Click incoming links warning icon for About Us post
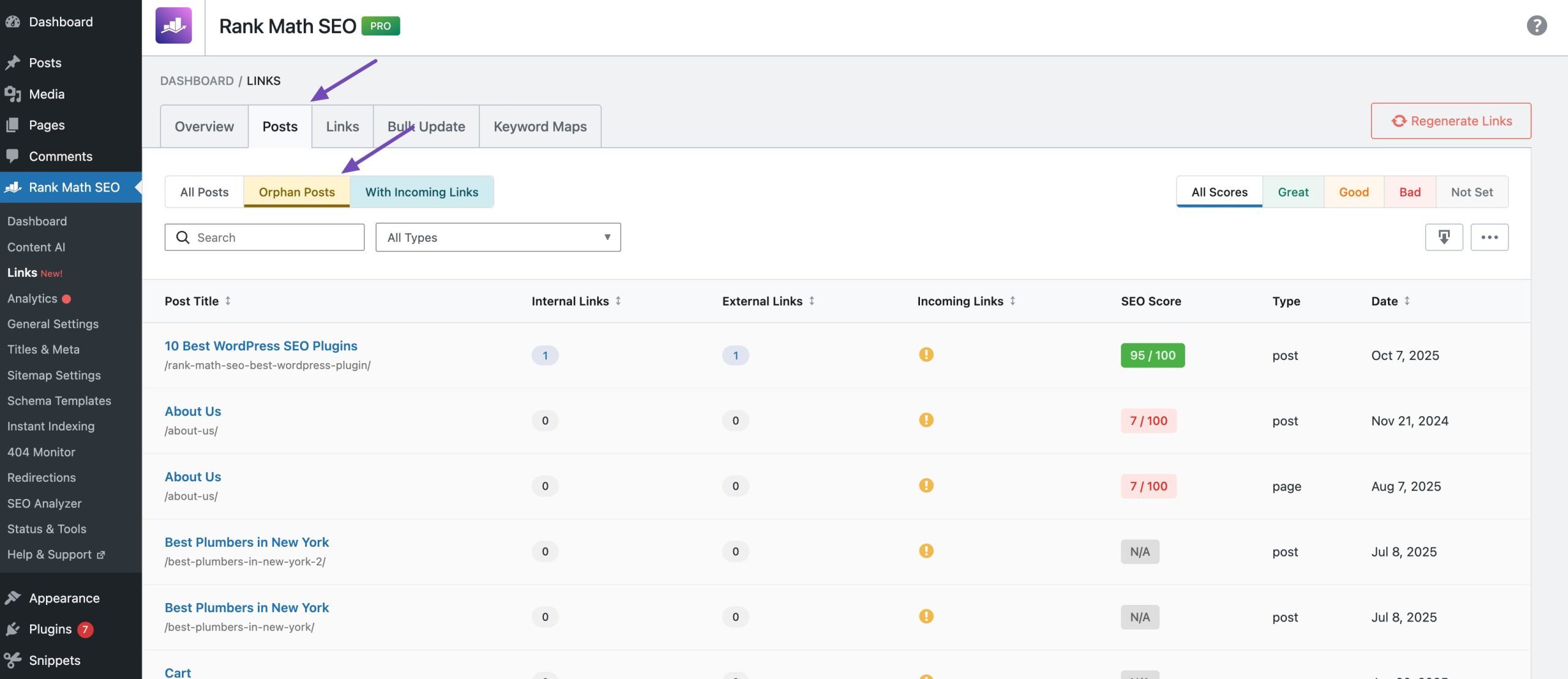This screenshot has height=679, width=1568. 926,420
